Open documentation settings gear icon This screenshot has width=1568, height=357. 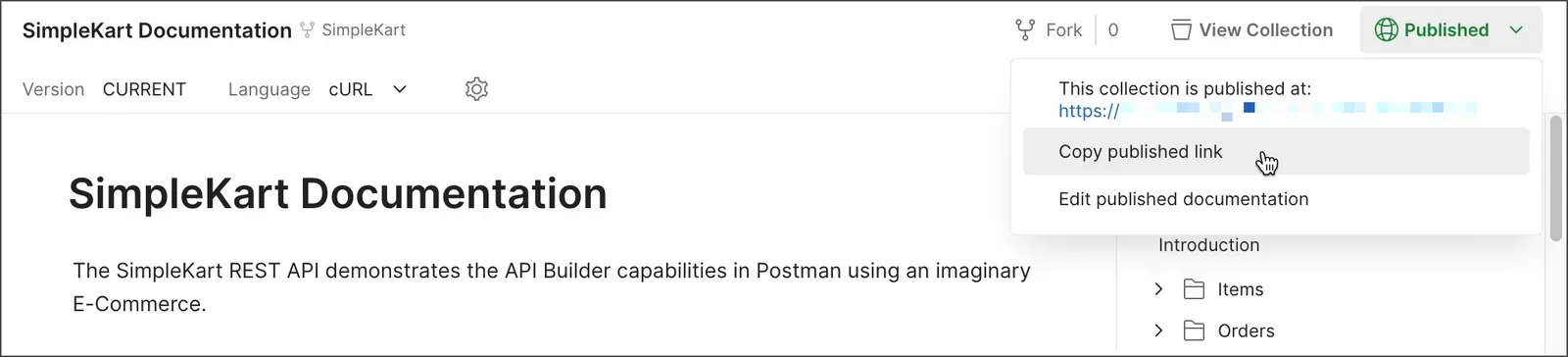[x=476, y=89]
